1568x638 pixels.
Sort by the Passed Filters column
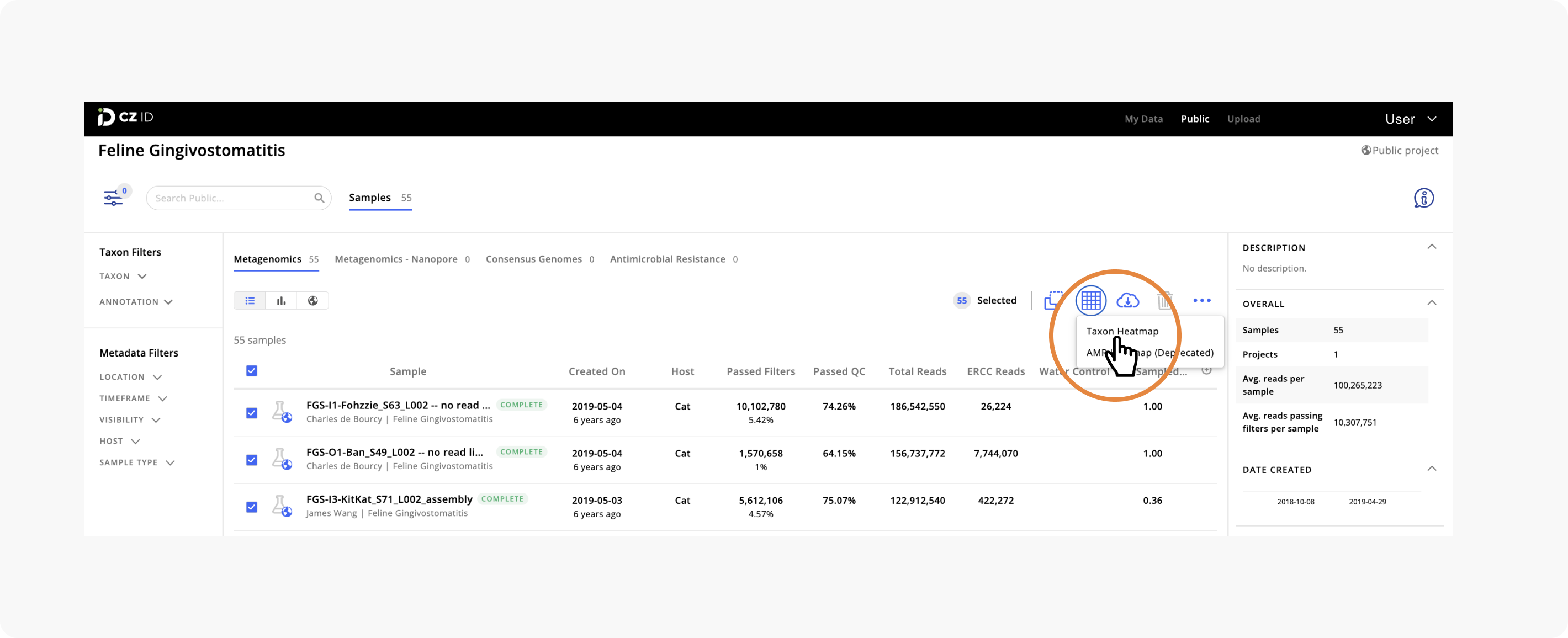click(761, 371)
